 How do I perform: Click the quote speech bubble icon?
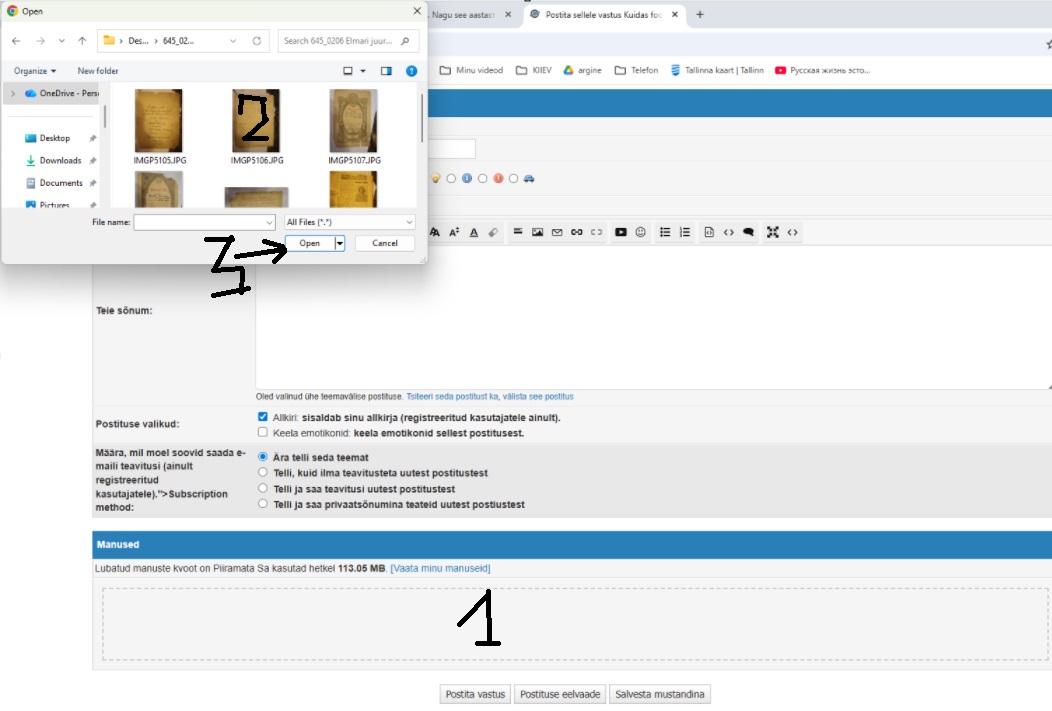[748, 232]
